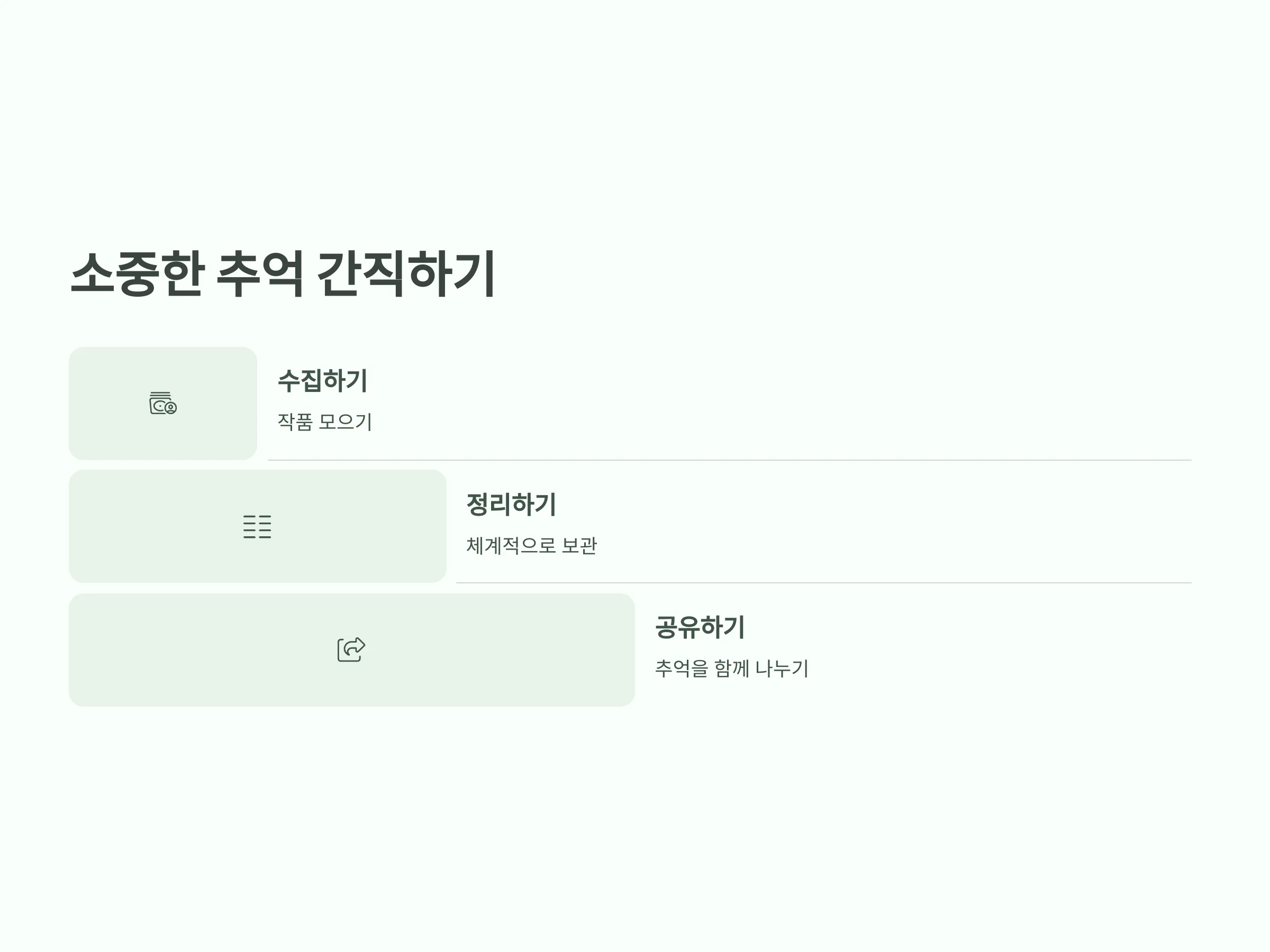Select the 수집하기 heading
1270x952 pixels.
pos(323,380)
